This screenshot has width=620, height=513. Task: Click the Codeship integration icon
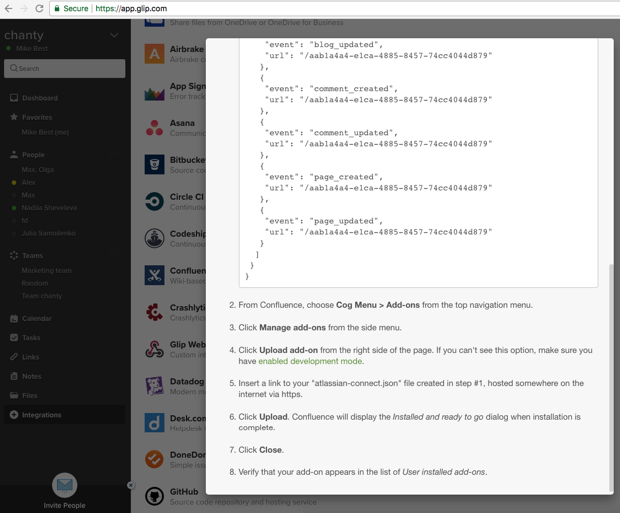tap(155, 239)
